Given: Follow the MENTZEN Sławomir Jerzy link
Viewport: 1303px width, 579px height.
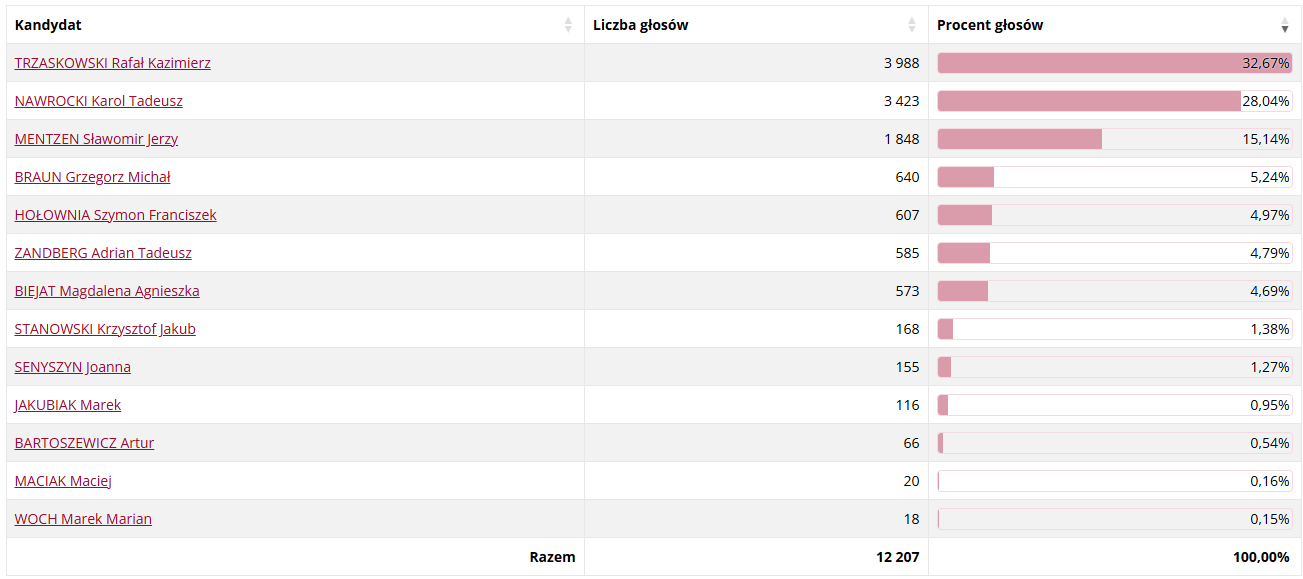Looking at the screenshot, I should [96, 139].
